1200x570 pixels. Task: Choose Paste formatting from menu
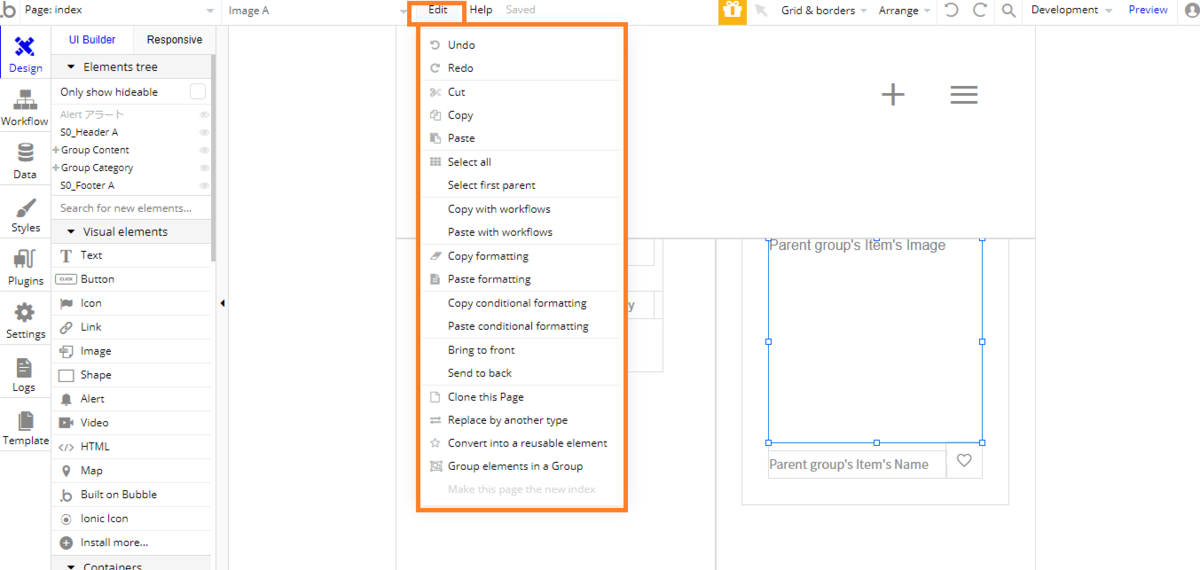point(489,279)
